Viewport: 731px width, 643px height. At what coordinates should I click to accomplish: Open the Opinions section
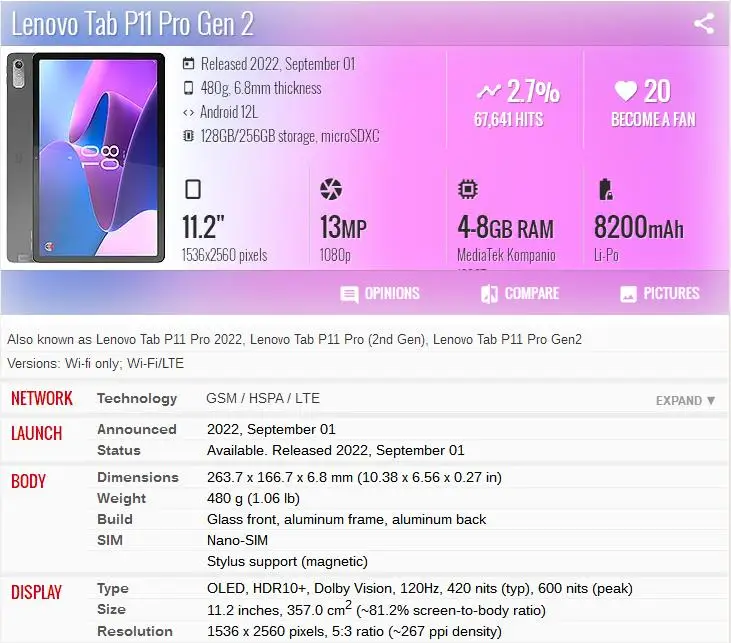[x=380, y=293]
